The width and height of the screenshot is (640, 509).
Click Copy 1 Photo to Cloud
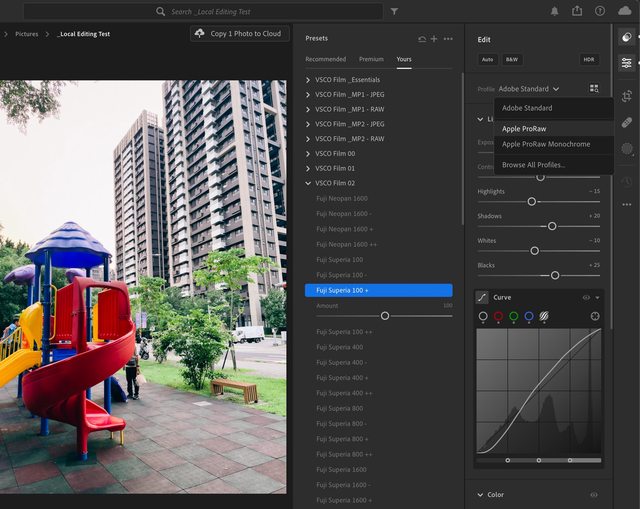point(238,33)
